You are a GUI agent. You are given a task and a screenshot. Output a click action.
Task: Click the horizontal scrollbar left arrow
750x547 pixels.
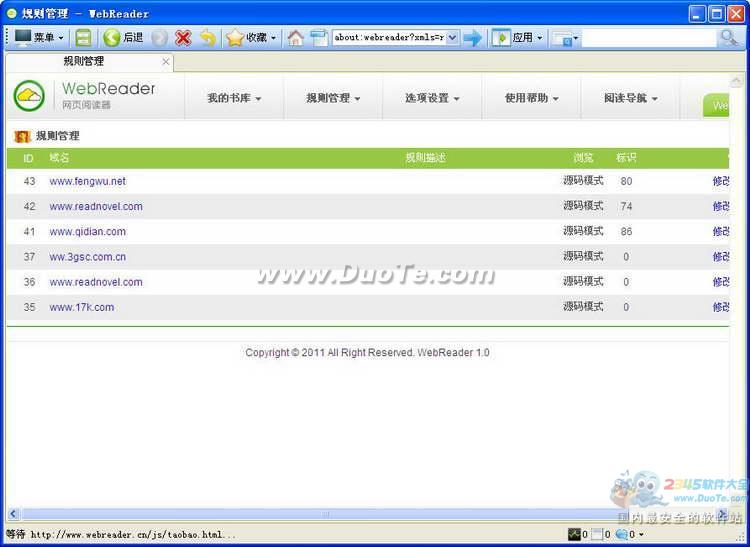(13, 514)
